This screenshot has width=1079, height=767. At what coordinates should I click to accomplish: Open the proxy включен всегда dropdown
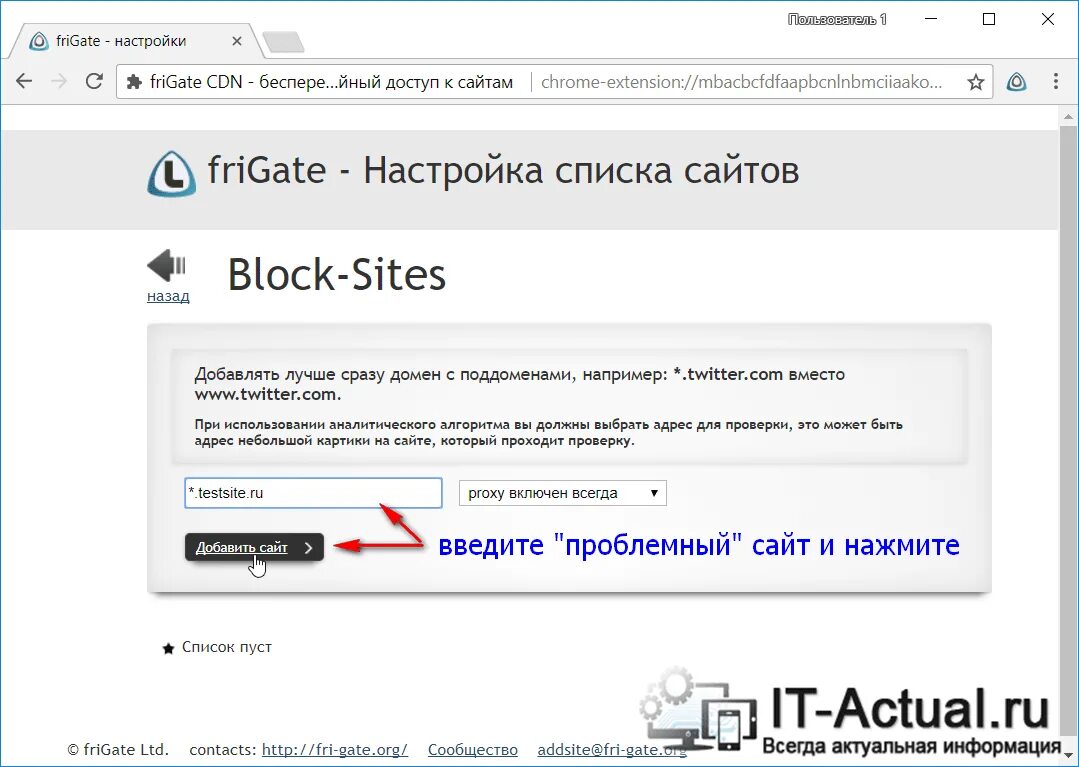[563, 493]
